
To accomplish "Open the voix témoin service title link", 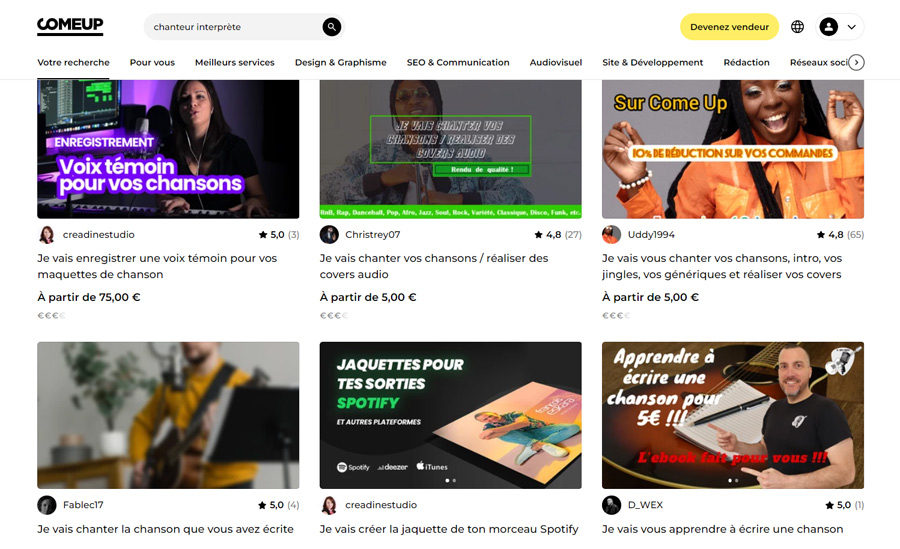I will [x=157, y=266].
